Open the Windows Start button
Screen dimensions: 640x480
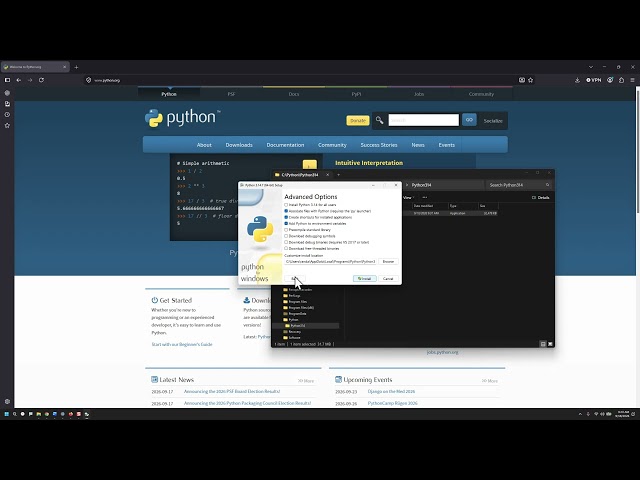pyautogui.click(x=7, y=414)
